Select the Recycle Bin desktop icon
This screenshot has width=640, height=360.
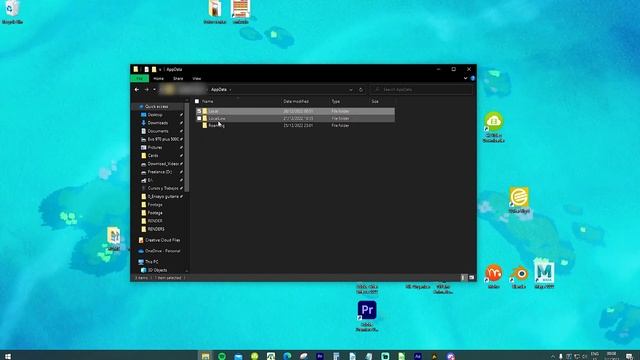pos(12,11)
